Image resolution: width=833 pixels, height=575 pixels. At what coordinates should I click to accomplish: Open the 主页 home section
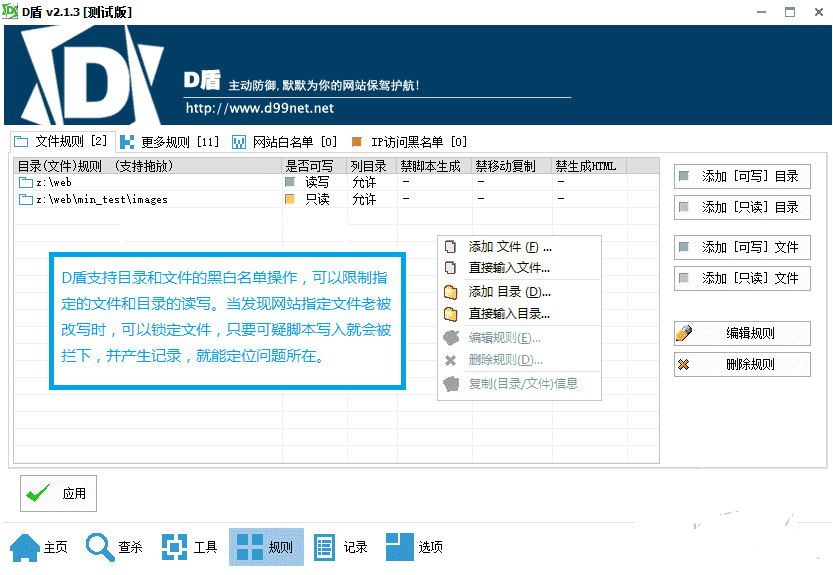[x=40, y=547]
